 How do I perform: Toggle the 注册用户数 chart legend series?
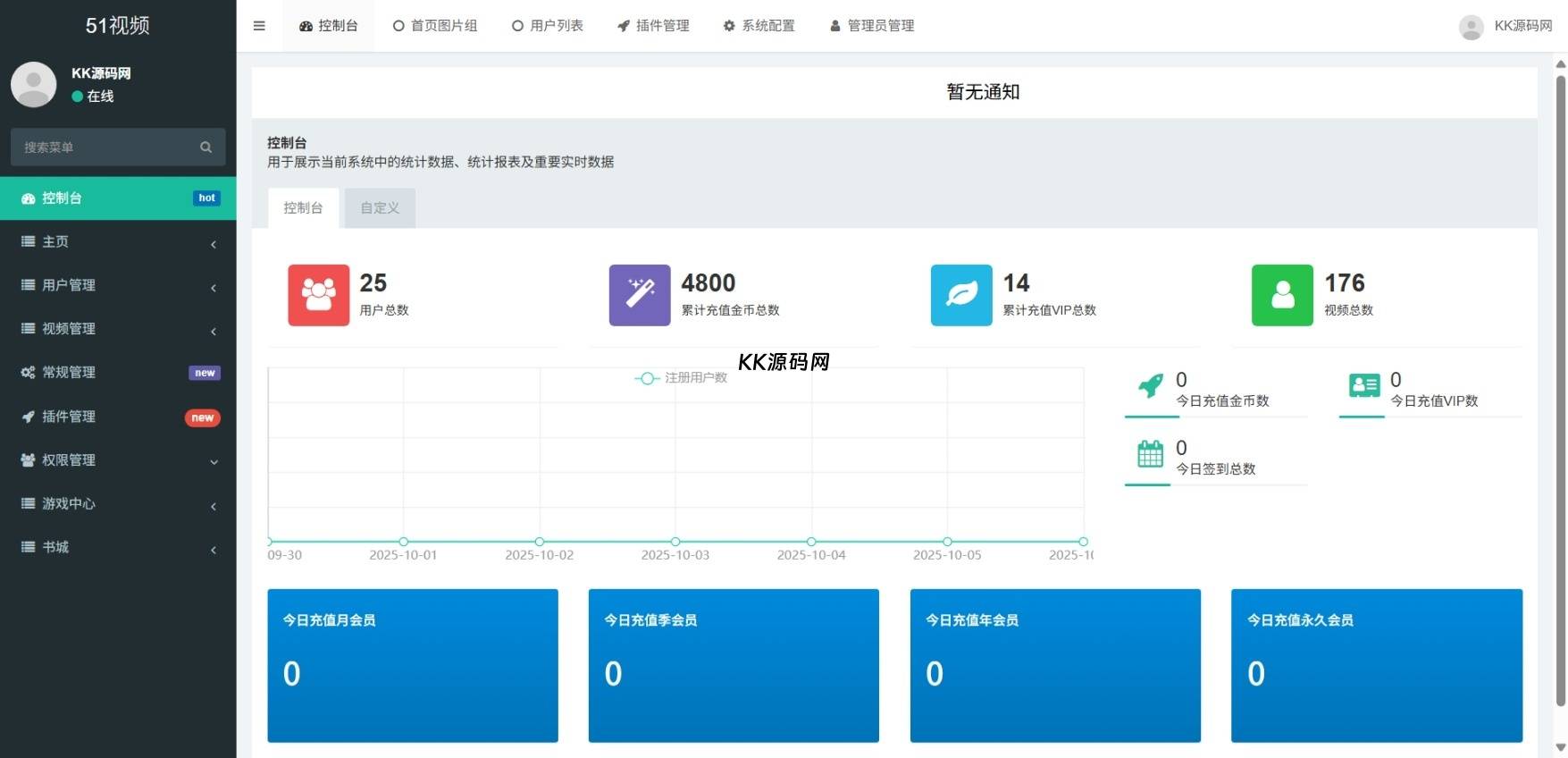pos(681,378)
